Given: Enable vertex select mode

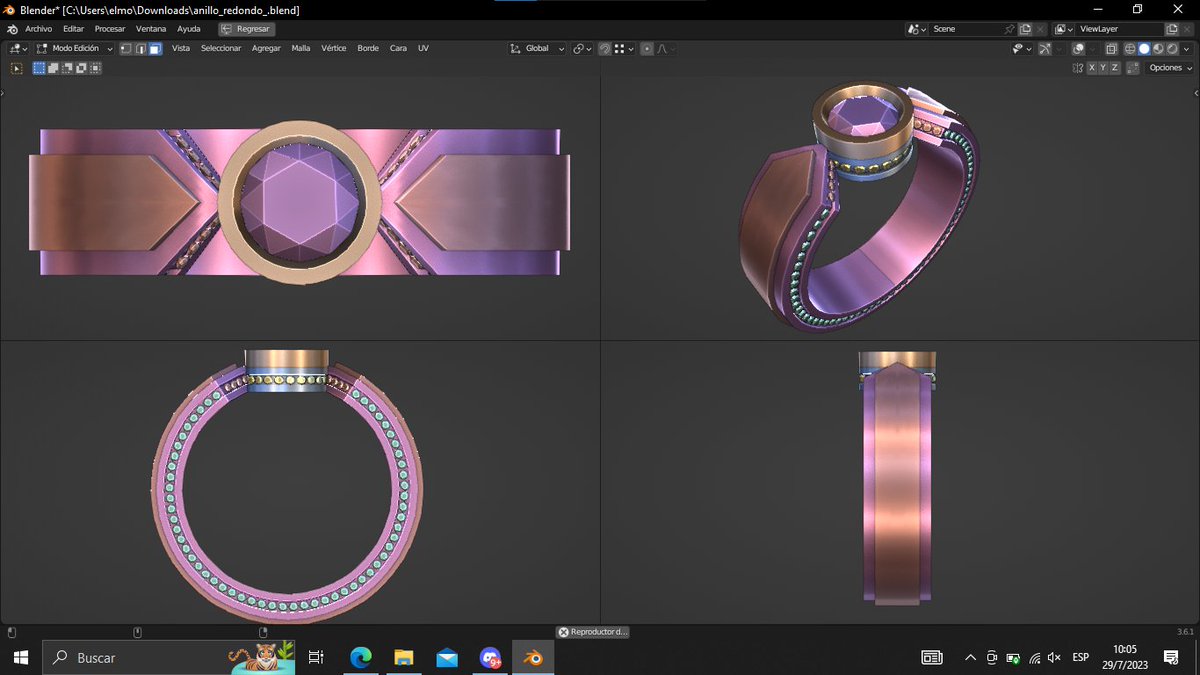Looking at the screenshot, I should pyautogui.click(x=126, y=48).
